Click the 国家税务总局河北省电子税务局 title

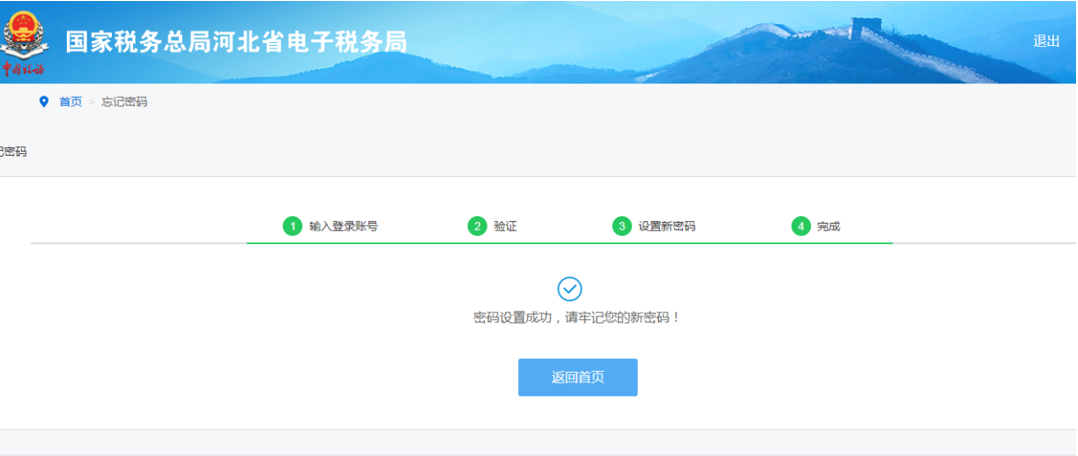[236, 42]
